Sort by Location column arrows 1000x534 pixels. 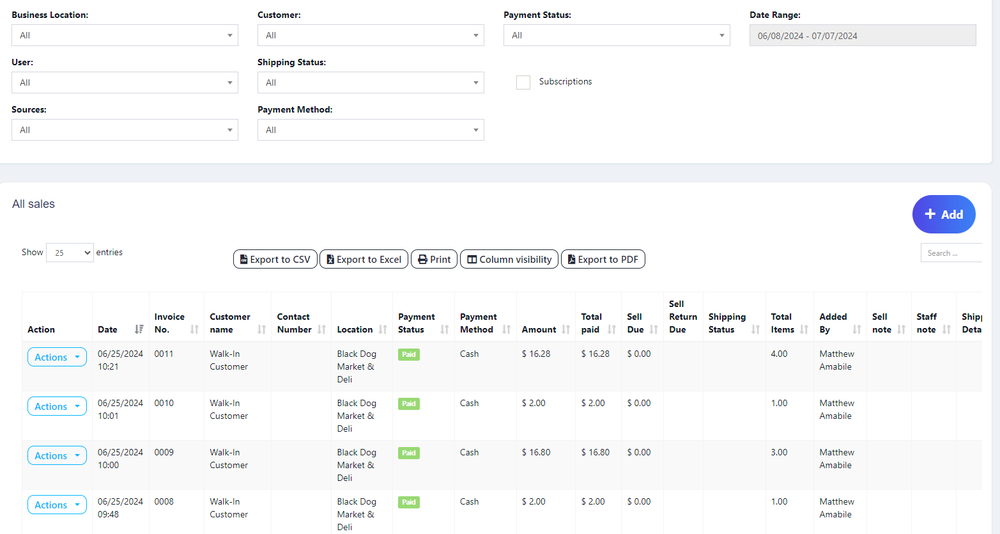(x=383, y=329)
